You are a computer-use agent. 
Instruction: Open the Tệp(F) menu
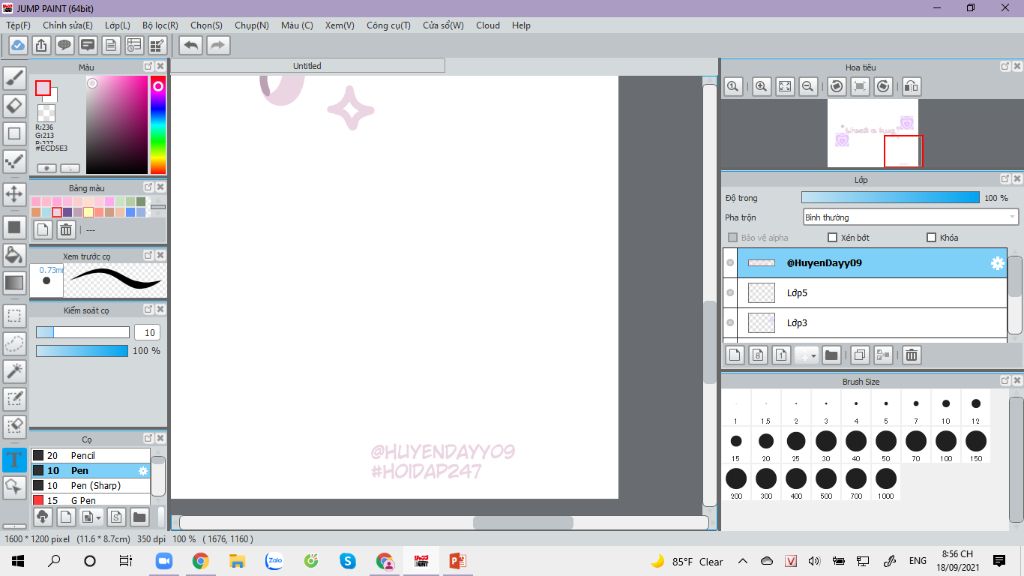18,25
